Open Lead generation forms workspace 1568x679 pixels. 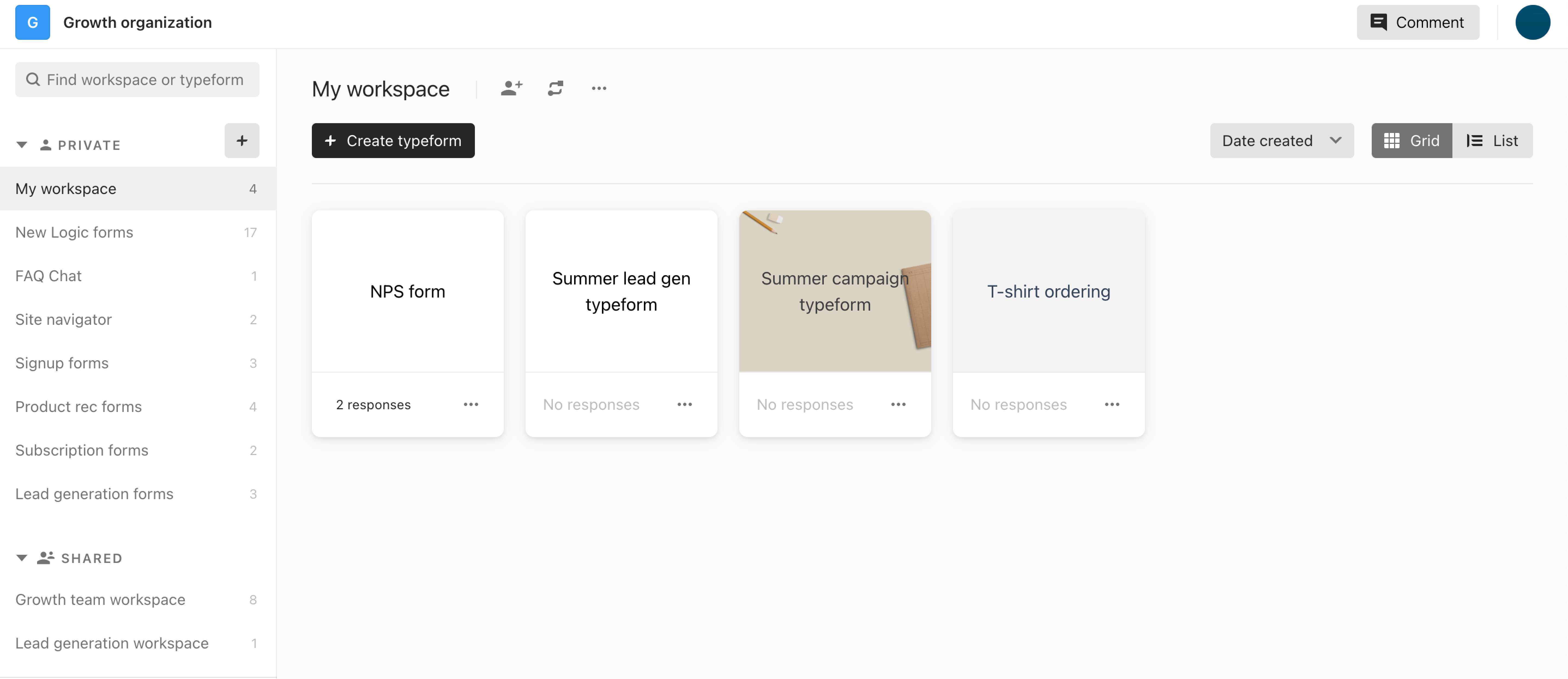click(x=138, y=494)
